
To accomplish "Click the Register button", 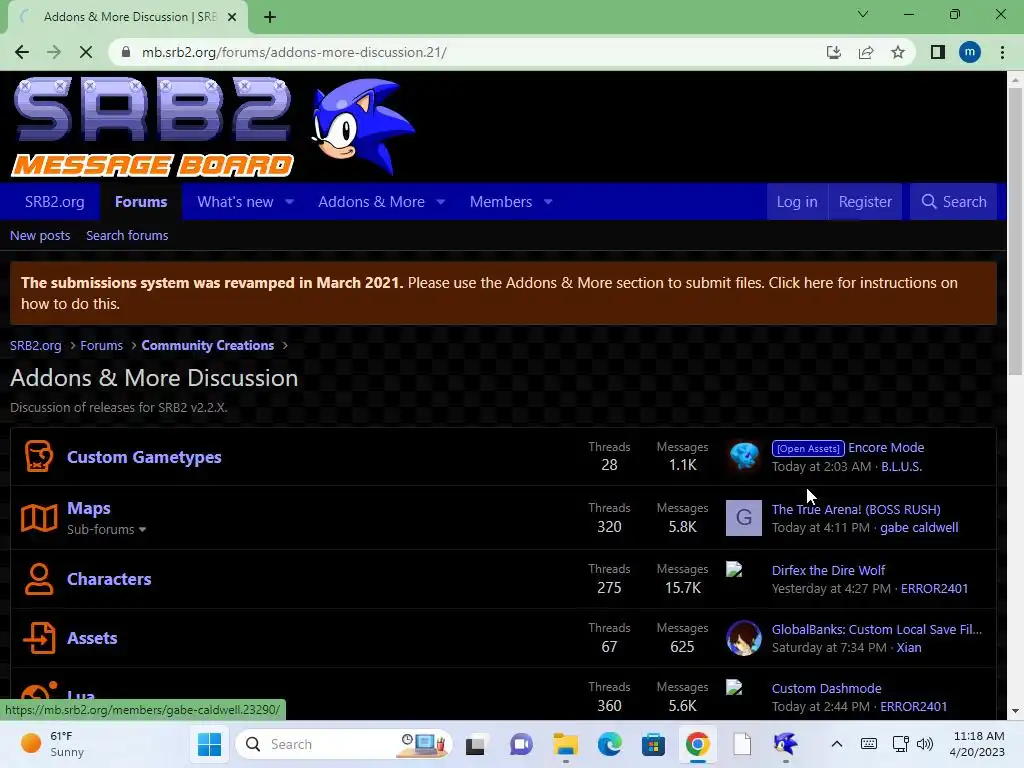I will pos(865,202).
